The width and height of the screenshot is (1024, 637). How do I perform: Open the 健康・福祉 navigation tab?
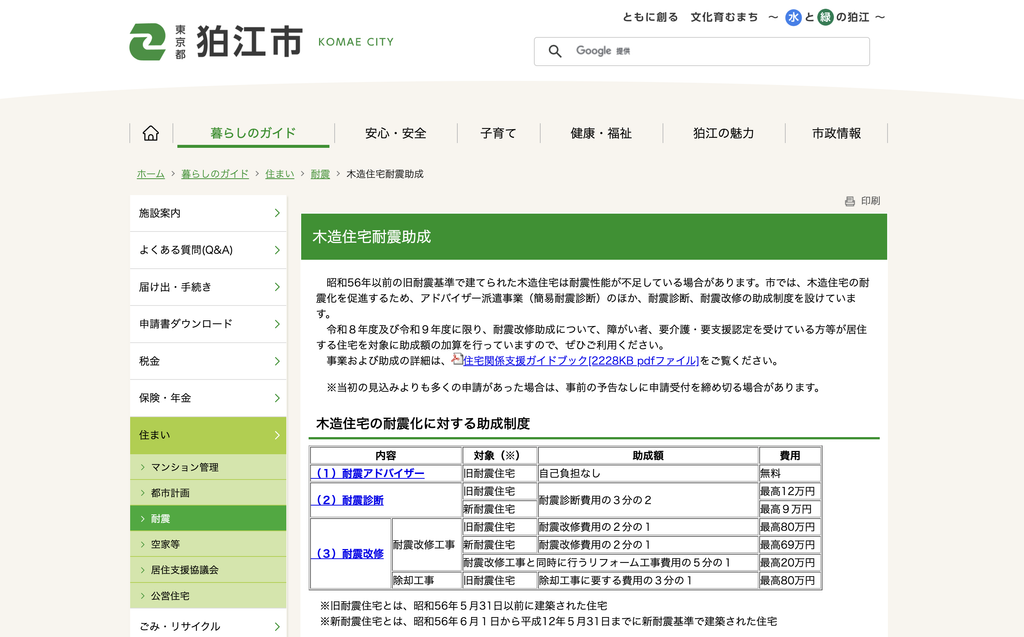click(x=601, y=133)
